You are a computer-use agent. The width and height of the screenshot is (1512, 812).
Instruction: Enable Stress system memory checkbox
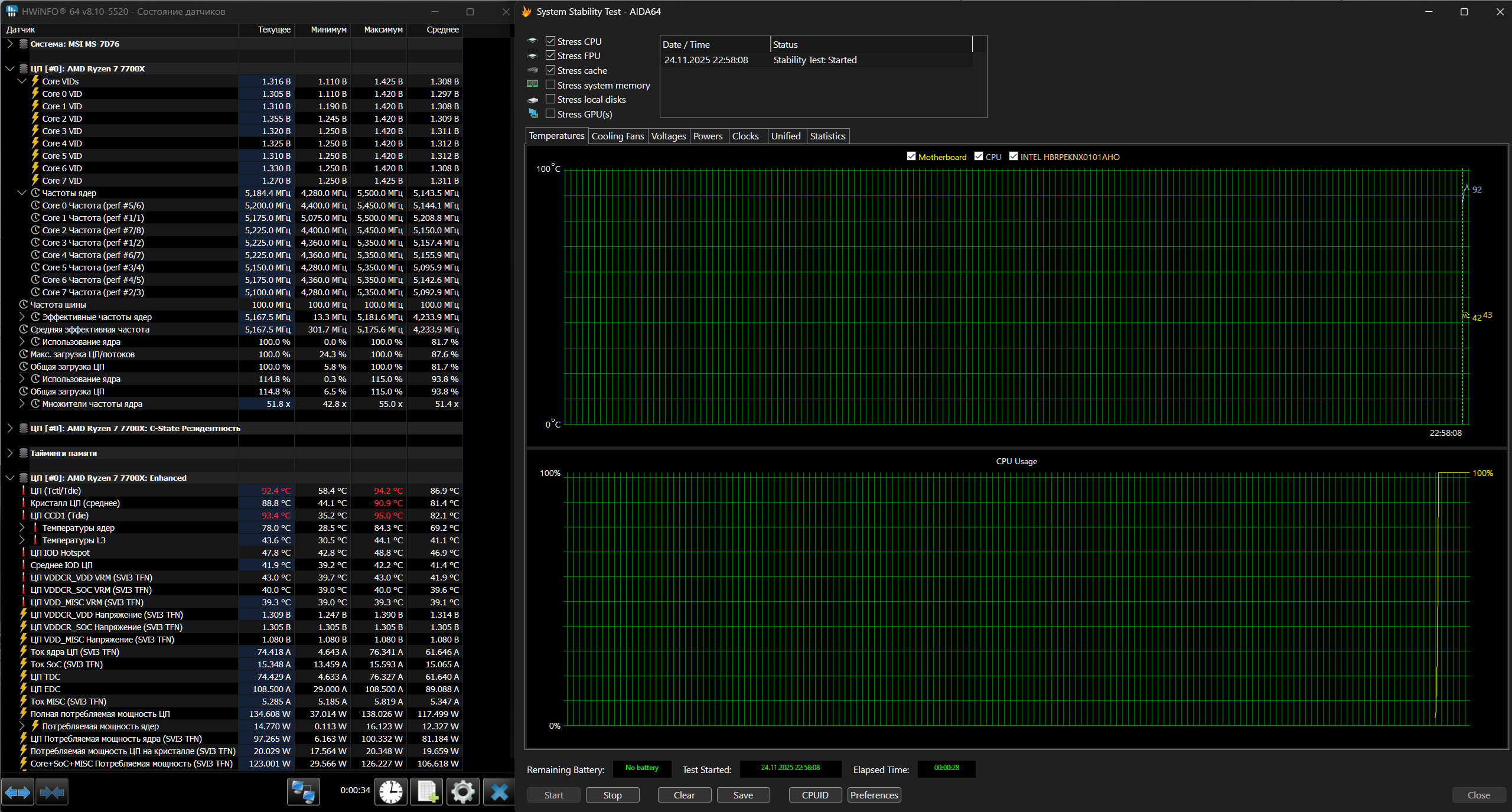point(550,84)
